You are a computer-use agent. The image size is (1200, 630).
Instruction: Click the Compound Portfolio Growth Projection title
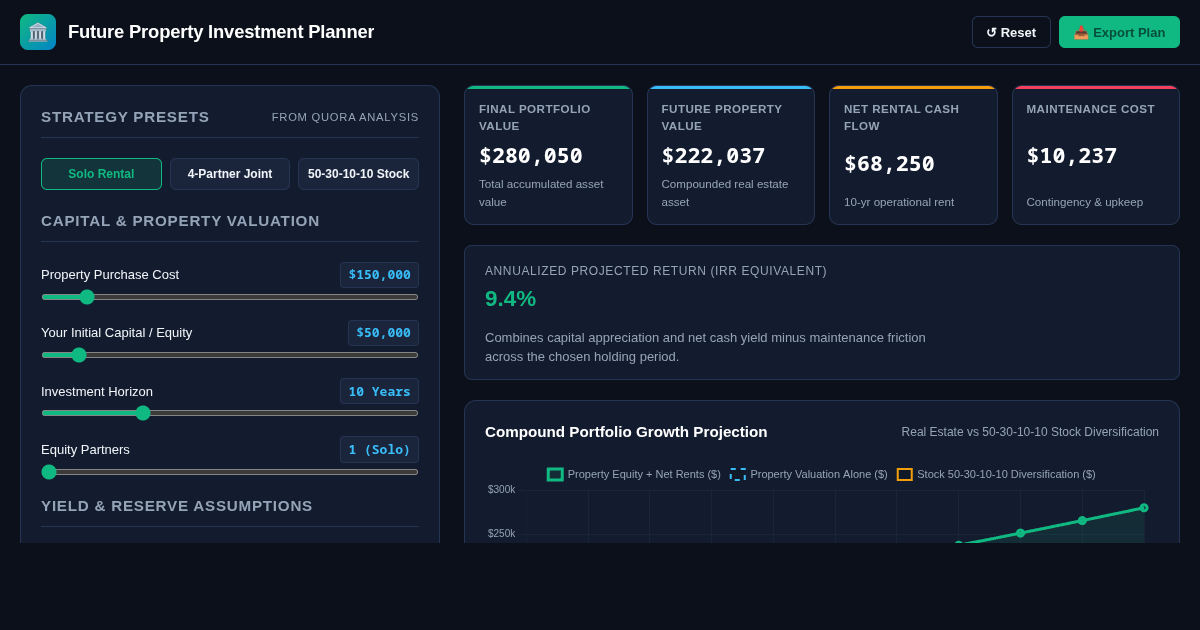pos(626,432)
